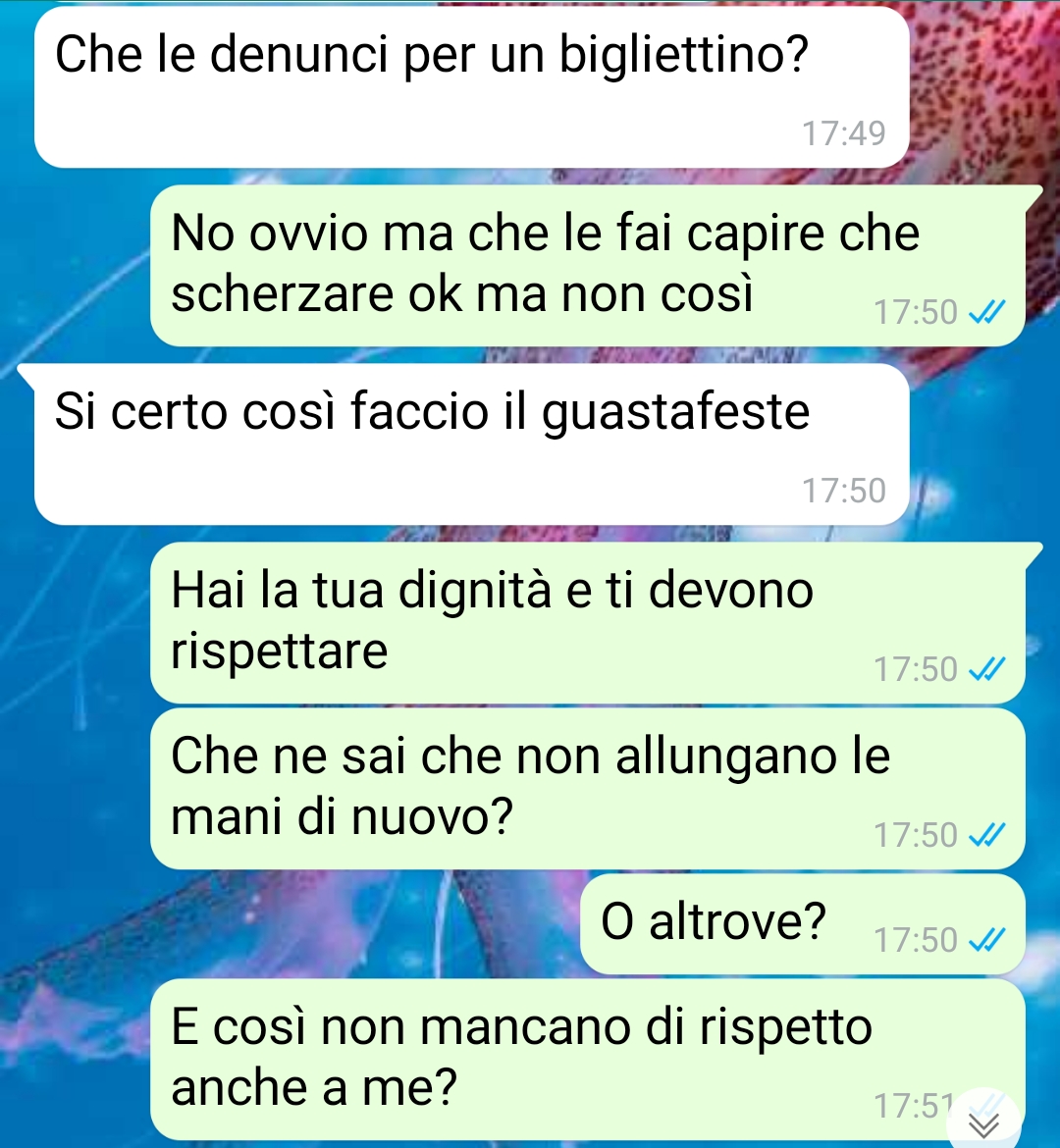Viewport: 1060px width, 1148px height.
Task: Select 'Che le denunci per un bigliettino?' message
Action: pyautogui.click(x=472, y=88)
